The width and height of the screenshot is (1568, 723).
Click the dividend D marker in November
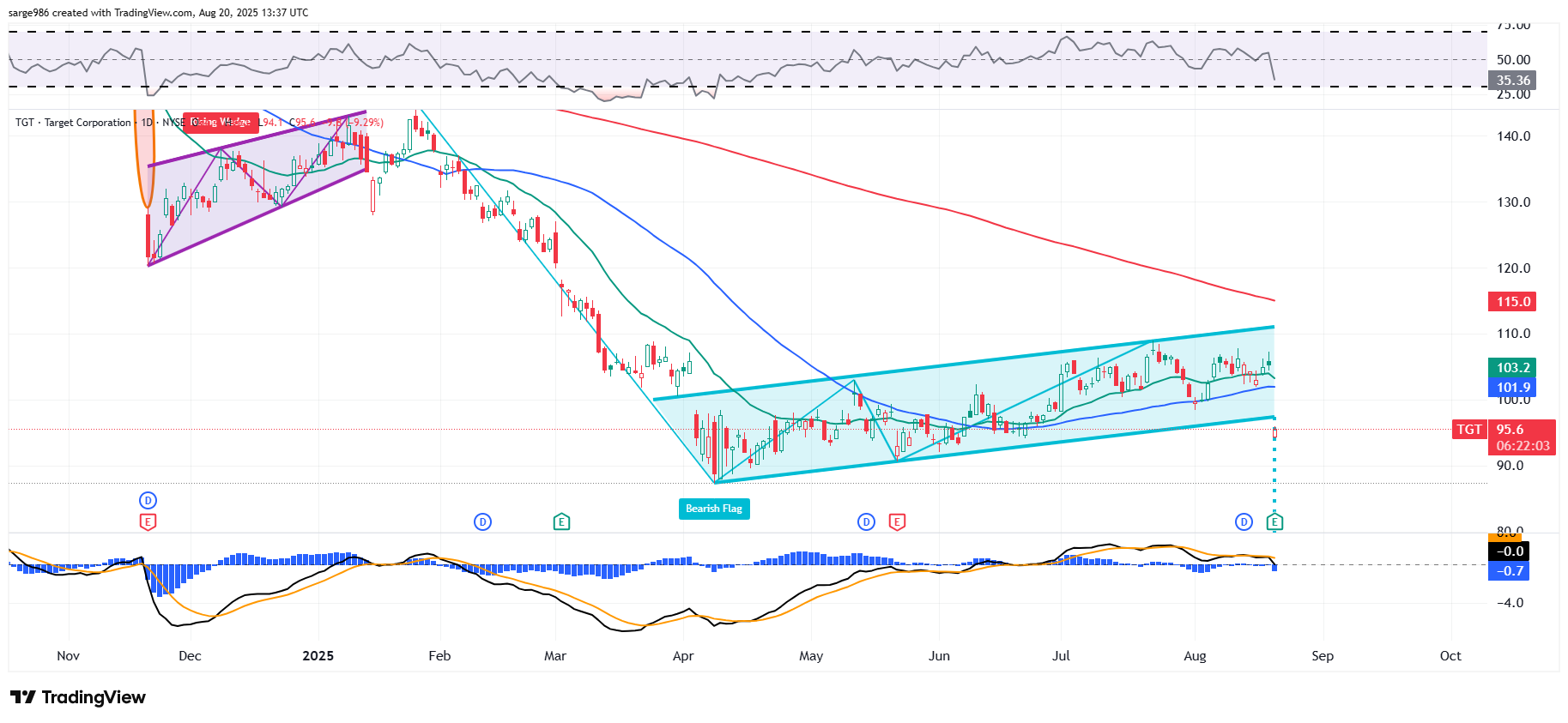tap(148, 500)
